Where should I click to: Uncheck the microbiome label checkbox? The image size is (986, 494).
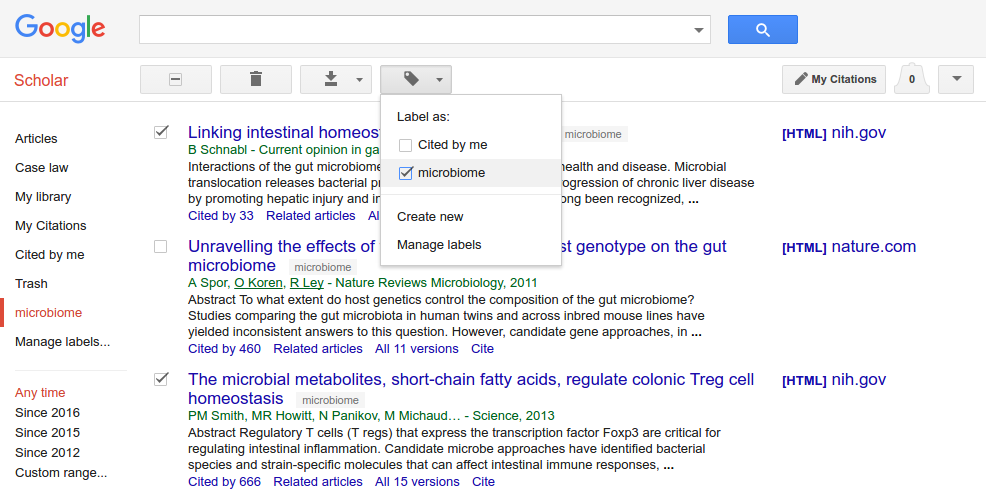tap(405, 173)
